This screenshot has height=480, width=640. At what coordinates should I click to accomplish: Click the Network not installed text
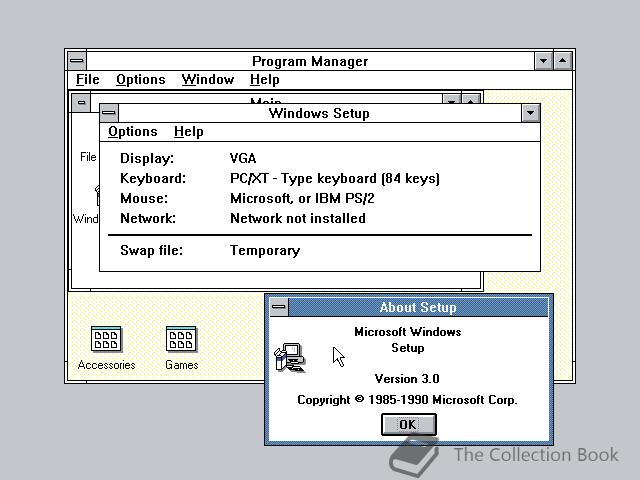point(298,218)
